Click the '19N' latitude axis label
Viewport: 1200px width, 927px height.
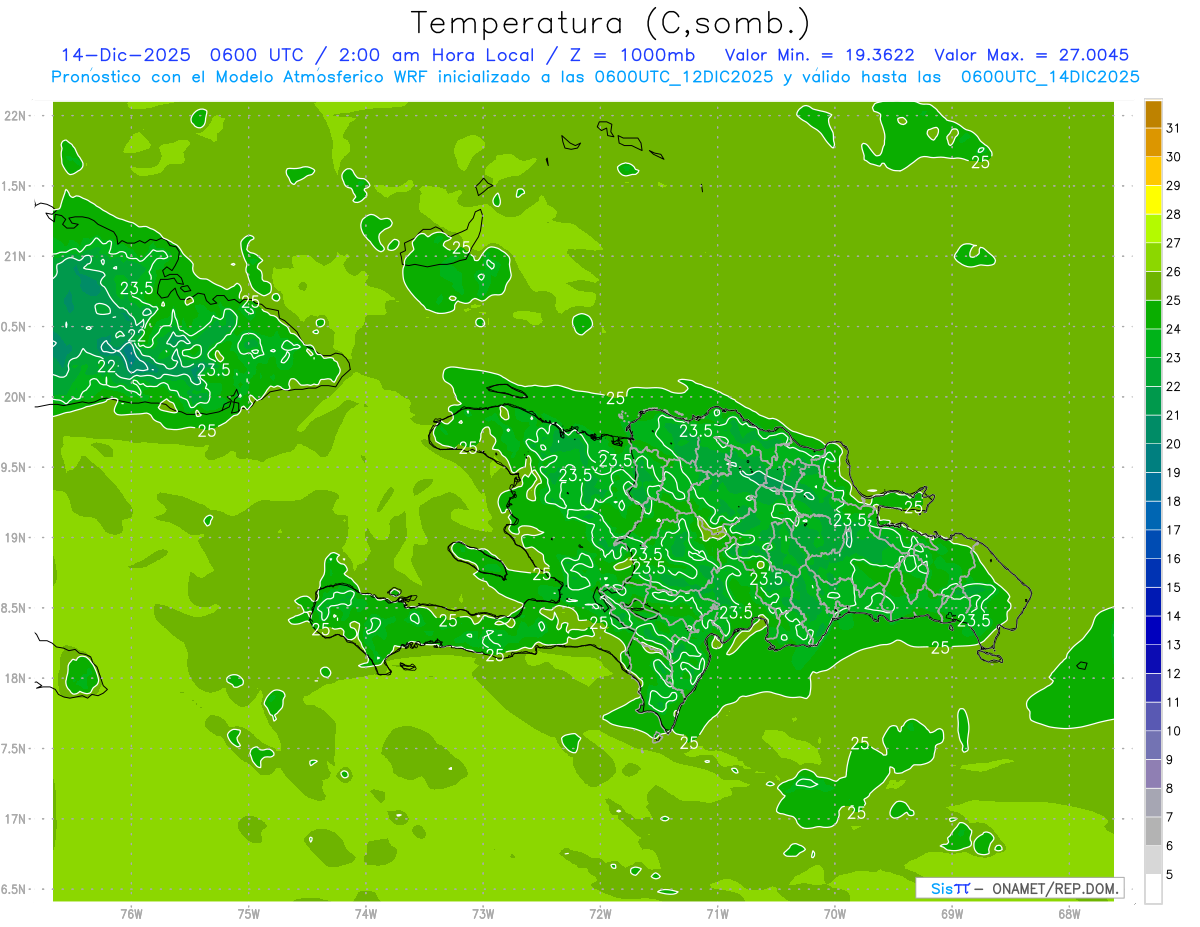(x=16, y=537)
